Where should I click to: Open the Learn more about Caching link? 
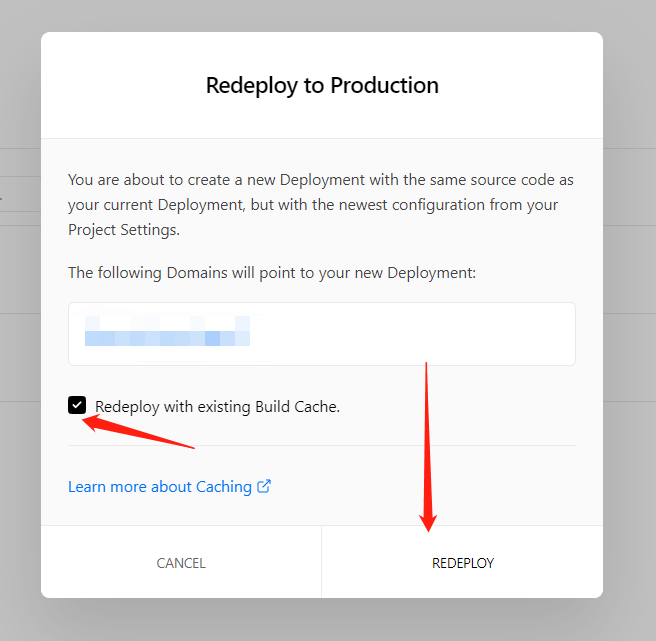coord(160,487)
